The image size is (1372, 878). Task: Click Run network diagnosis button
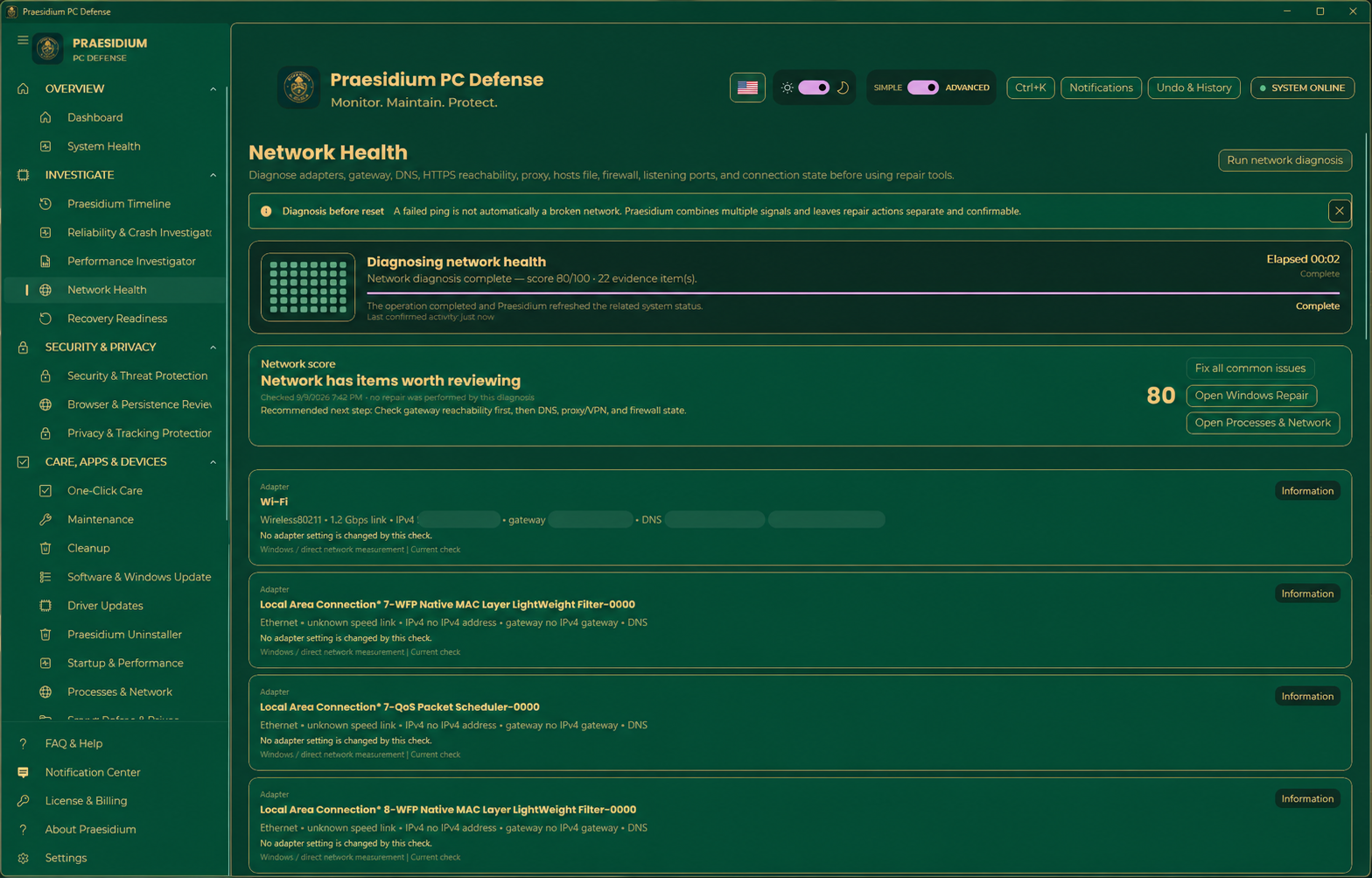click(1284, 160)
